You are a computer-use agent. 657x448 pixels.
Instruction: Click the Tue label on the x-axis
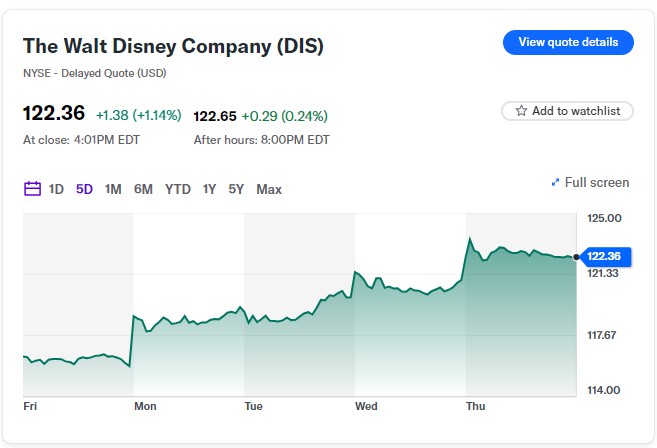click(253, 406)
